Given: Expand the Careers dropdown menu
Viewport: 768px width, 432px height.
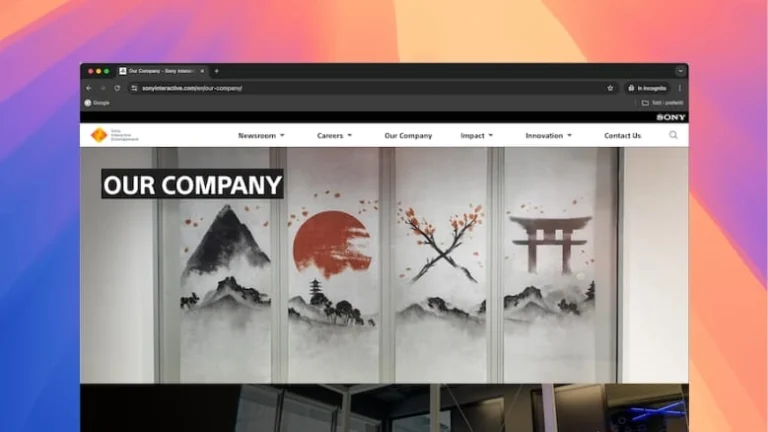Looking at the screenshot, I should click(x=334, y=136).
